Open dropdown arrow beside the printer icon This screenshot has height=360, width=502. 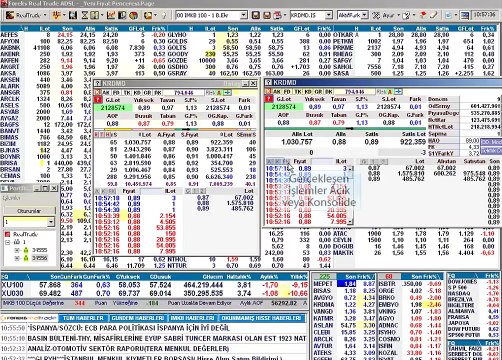[x=285, y=15]
